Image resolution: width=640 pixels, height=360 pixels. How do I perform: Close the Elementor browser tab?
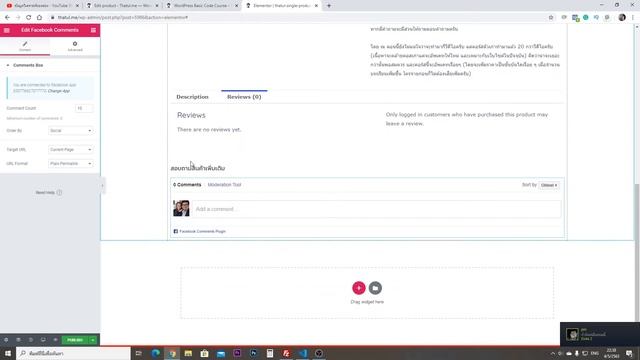[316, 6]
